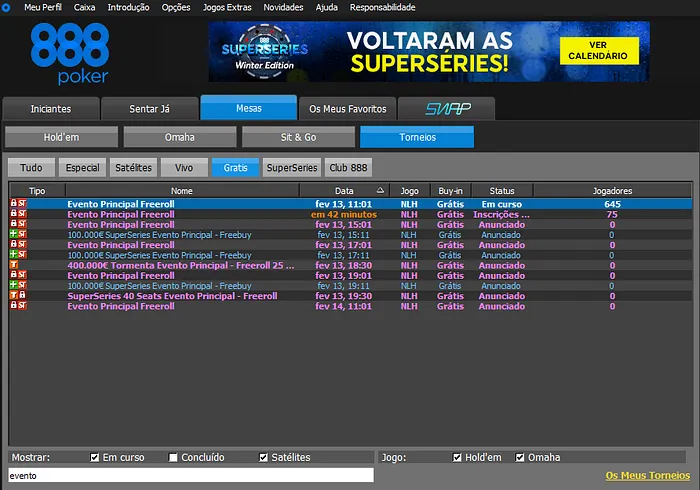Sort by the Nome column header
Viewport: 700px width, 490px height.
point(182,191)
